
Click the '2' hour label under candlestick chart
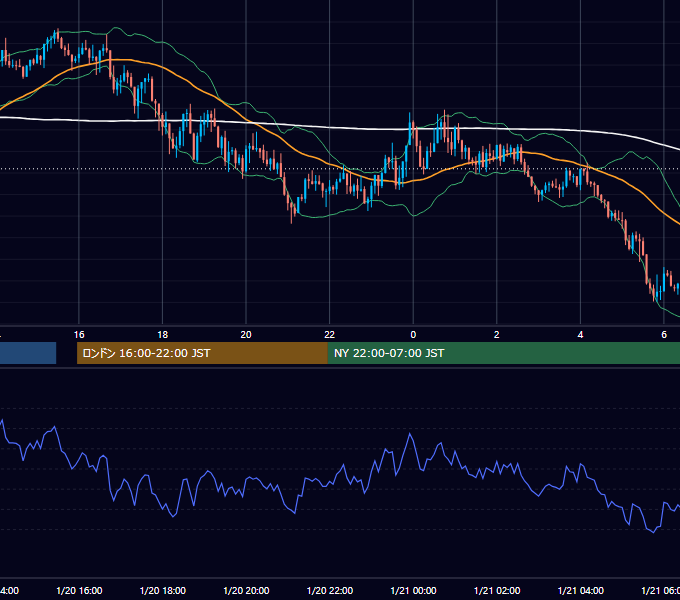497,335
